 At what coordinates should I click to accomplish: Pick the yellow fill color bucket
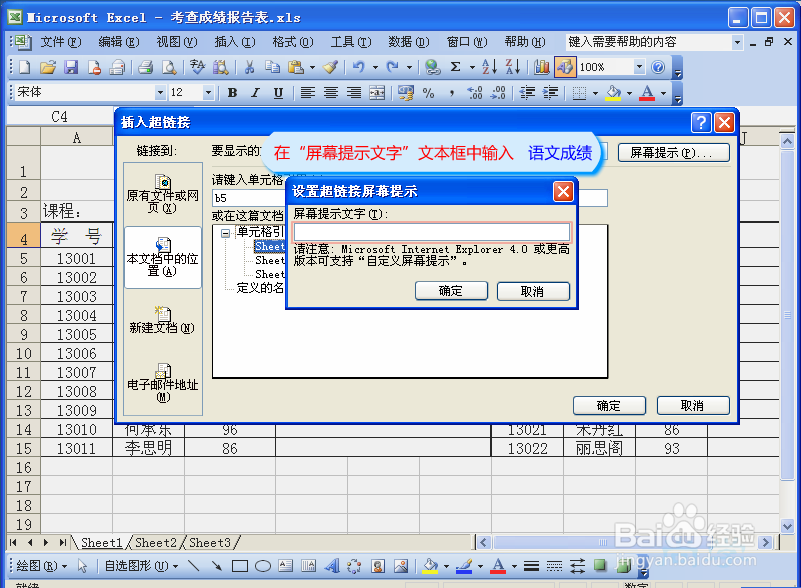tap(613, 92)
